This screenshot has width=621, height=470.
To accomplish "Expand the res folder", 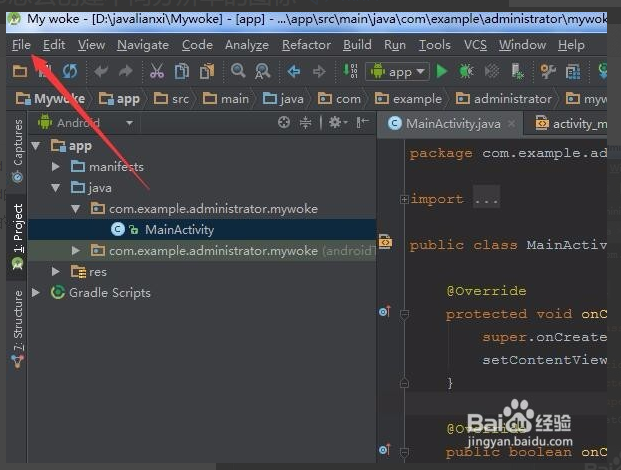I will (56, 272).
